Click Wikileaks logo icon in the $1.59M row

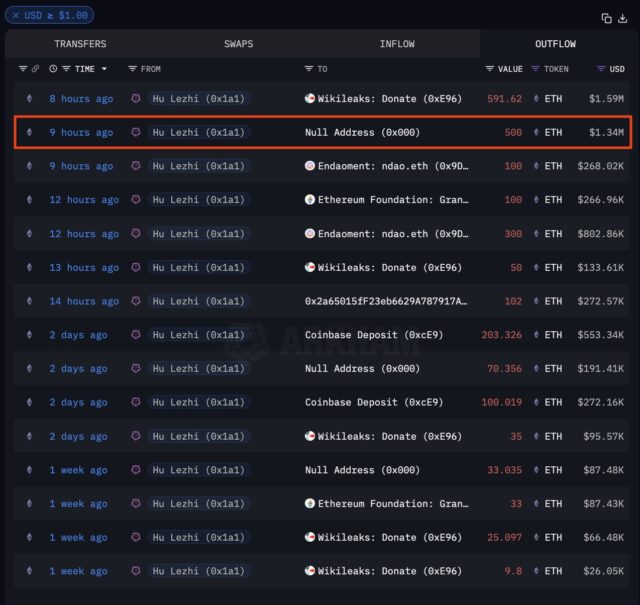coord(310,98)
